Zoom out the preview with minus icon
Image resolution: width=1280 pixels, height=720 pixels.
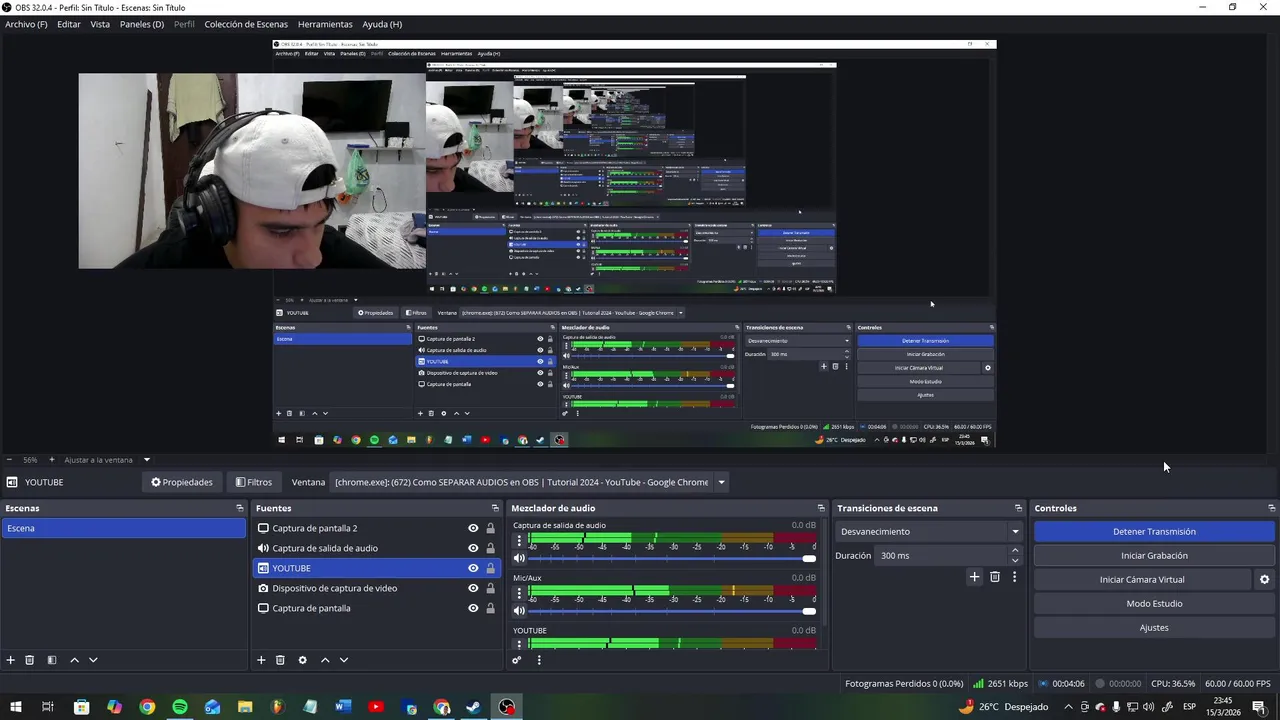pos(9,460)
